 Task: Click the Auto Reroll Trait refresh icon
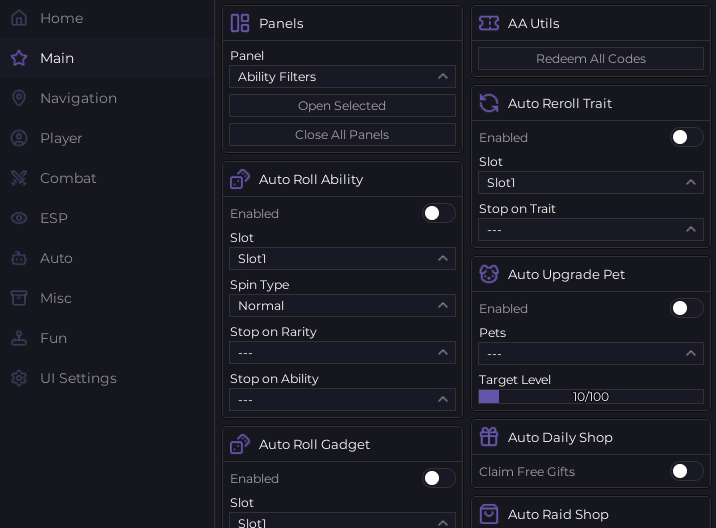pos(489,103)
